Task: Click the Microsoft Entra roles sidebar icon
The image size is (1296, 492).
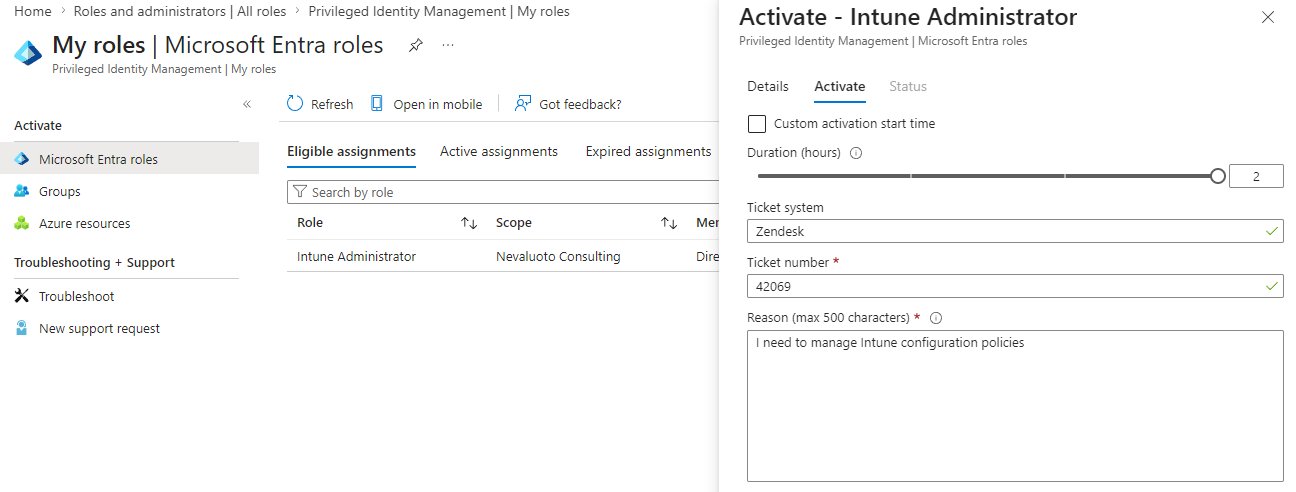Action: (x=22, y=159)
